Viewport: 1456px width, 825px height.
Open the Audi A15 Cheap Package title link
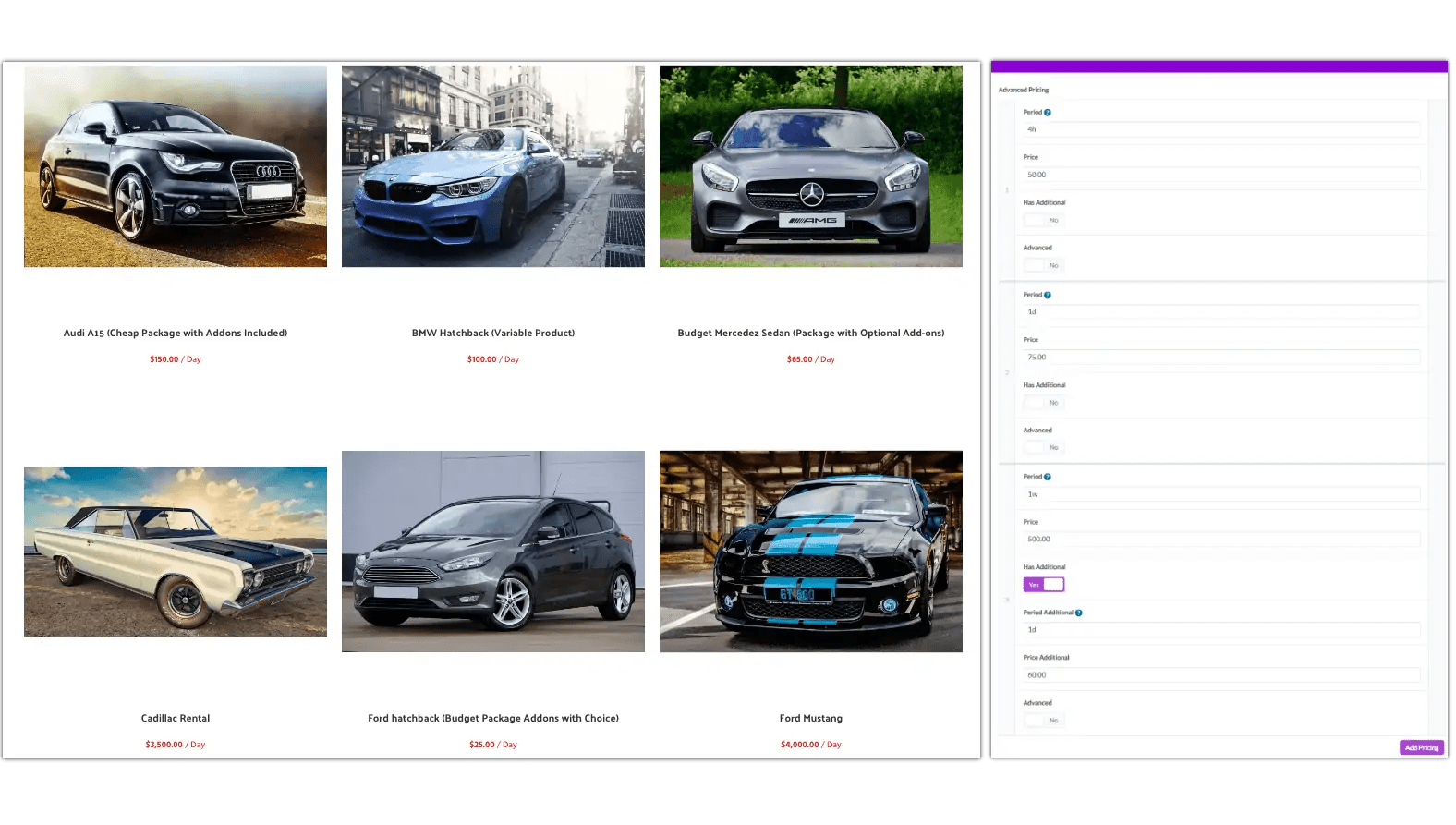click(176, 333)
